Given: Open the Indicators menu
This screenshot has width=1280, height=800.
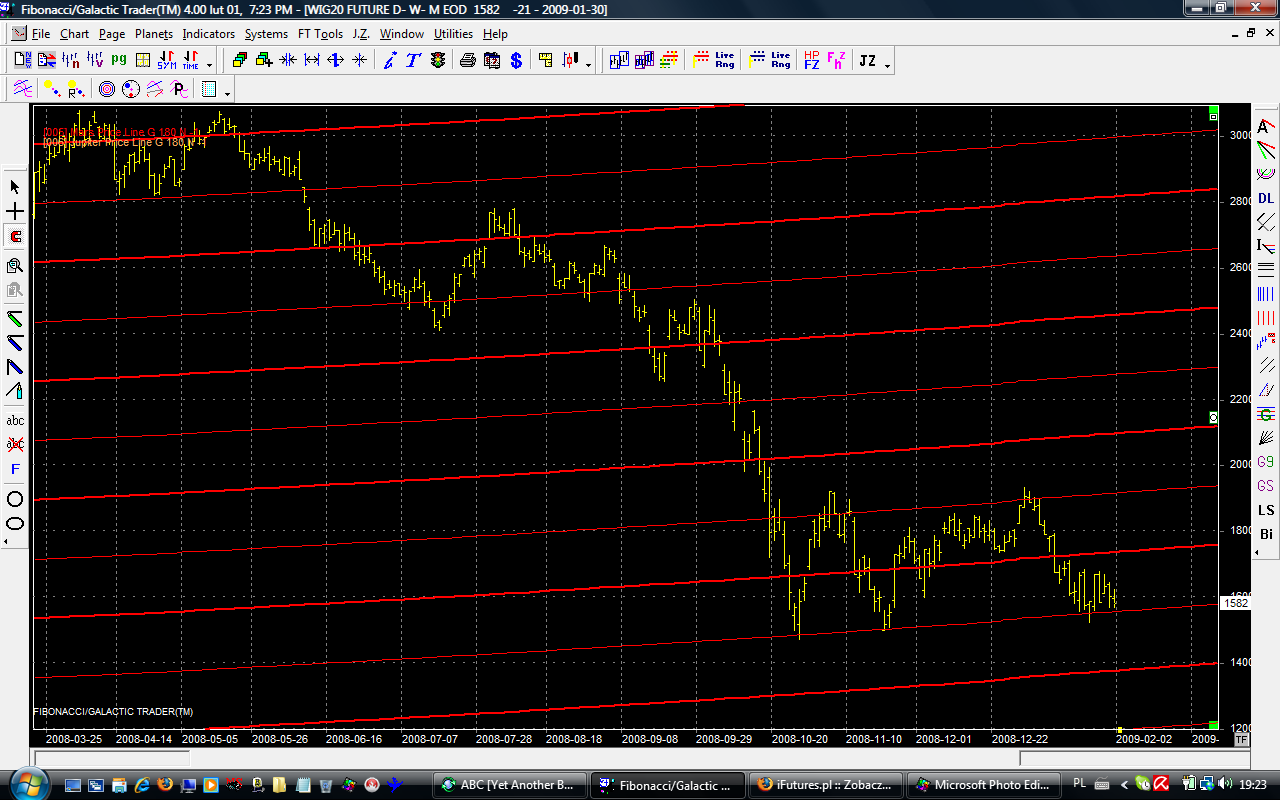Looking at the screenshot, I should pyautogui.click(x=208, y=33).
